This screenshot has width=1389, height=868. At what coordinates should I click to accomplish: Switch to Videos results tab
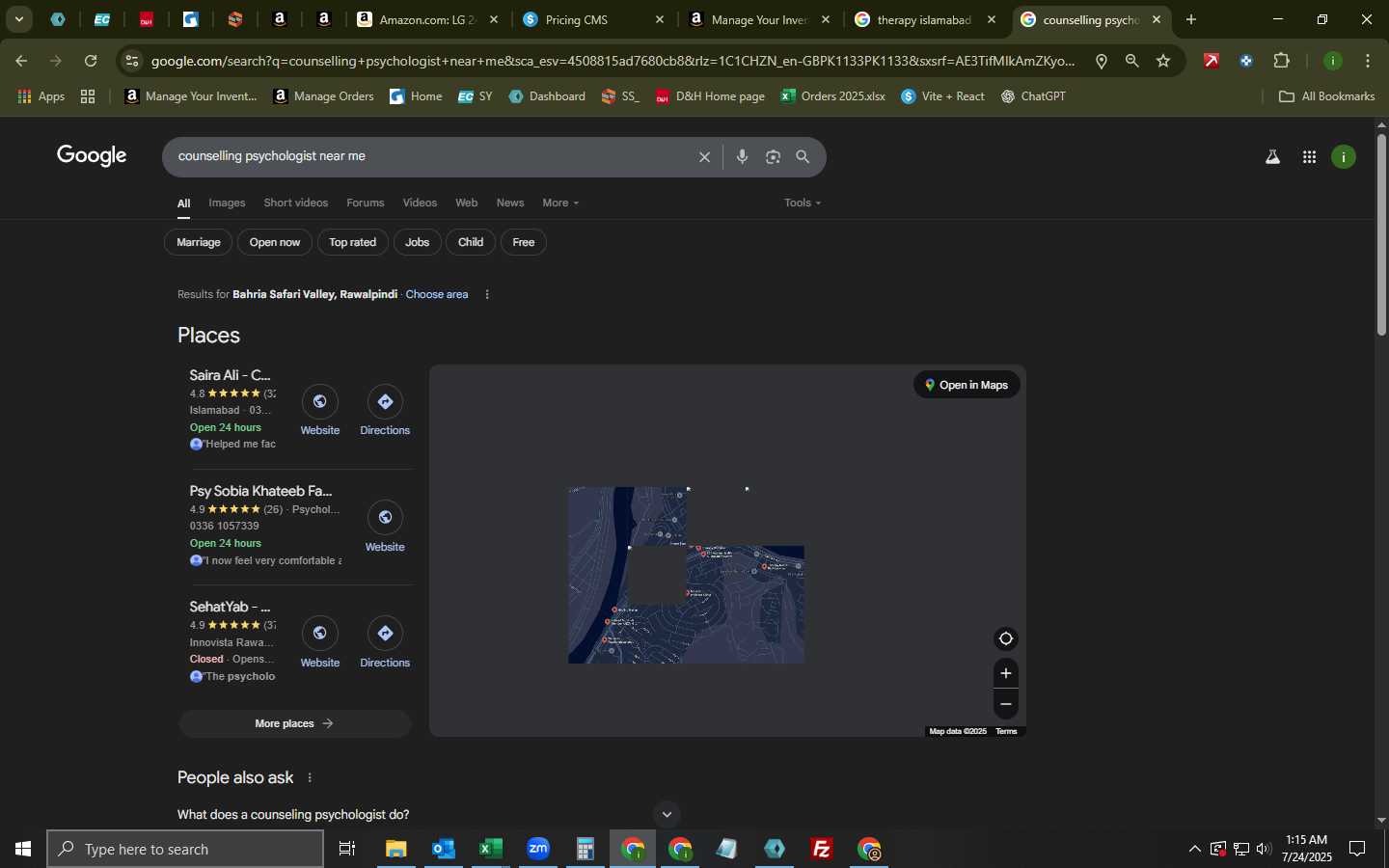[x=420, y=203]
